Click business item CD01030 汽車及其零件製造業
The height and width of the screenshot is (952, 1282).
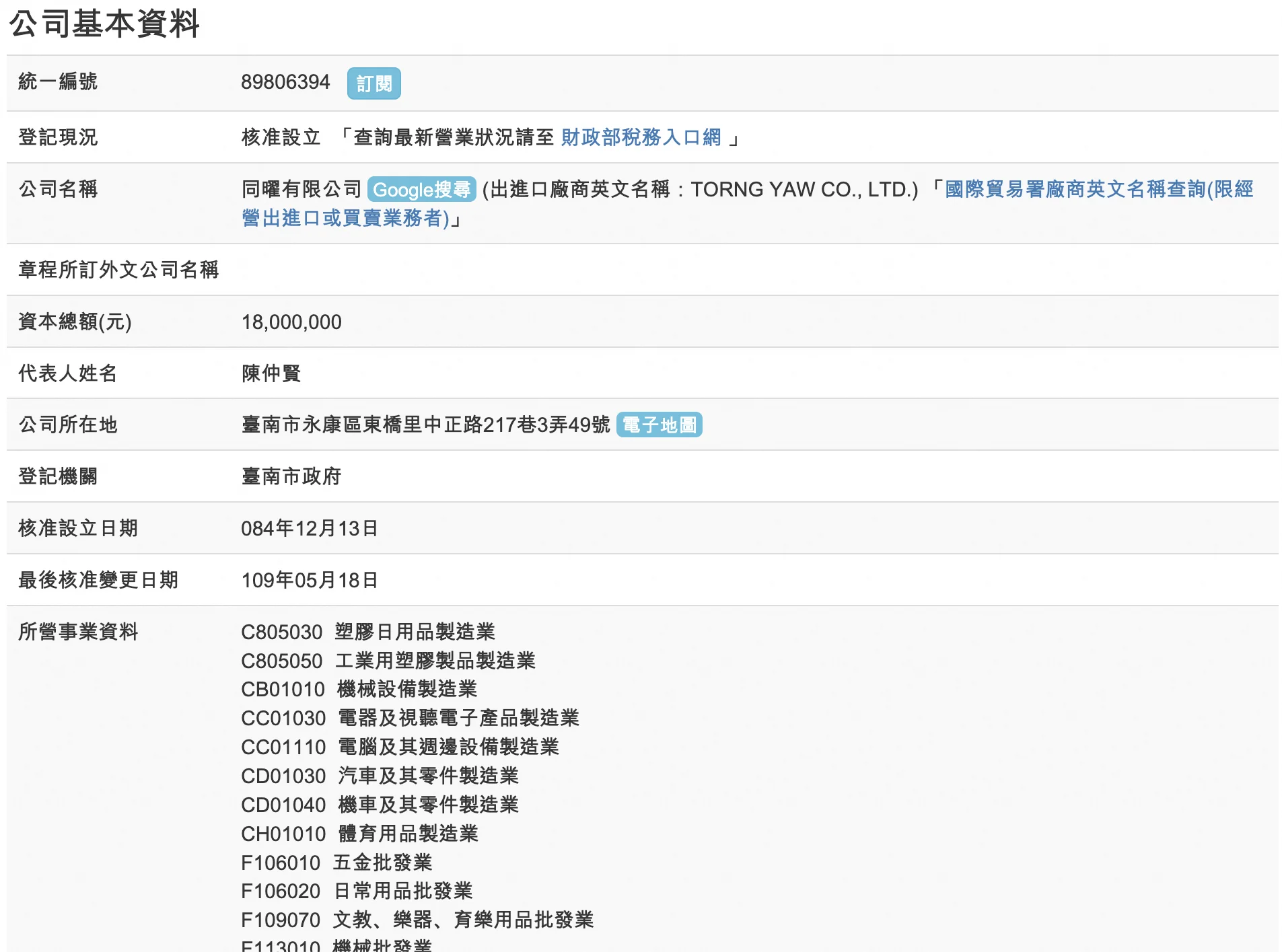coord(380,776)
